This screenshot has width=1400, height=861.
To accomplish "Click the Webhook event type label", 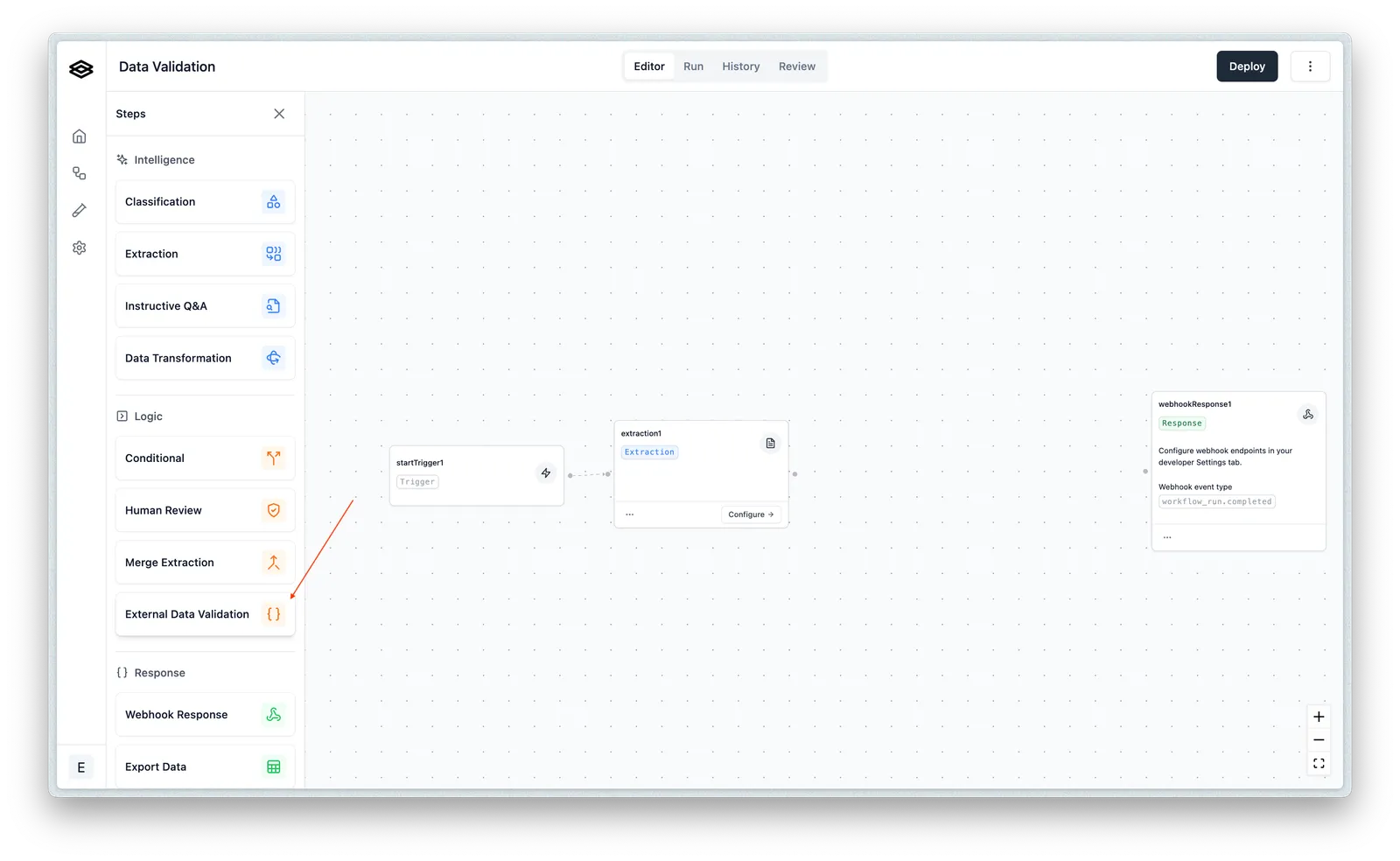I will coord(1195,487).
